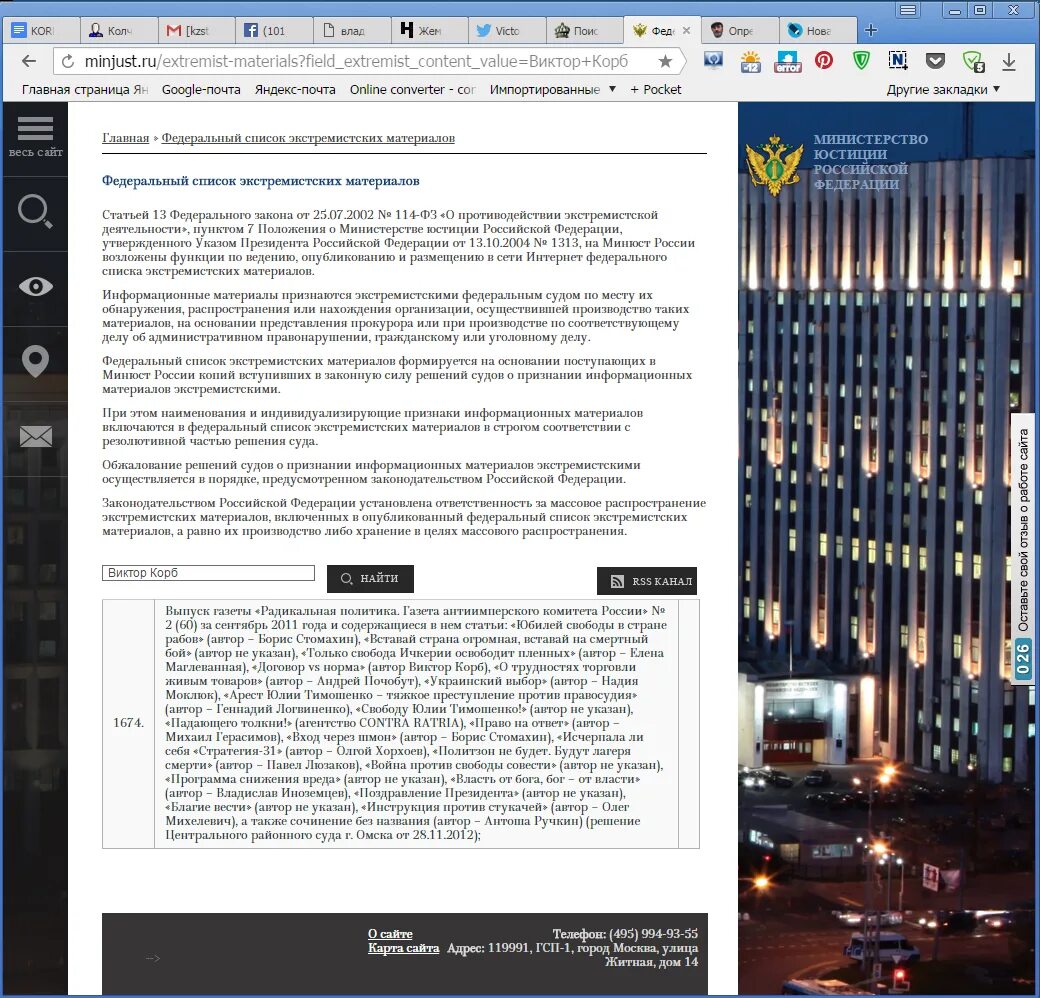The height and width of the screenshot is (998, 1040).
Task: Open Главная страница Ян bookmark
Action: [x=84, y=90]
